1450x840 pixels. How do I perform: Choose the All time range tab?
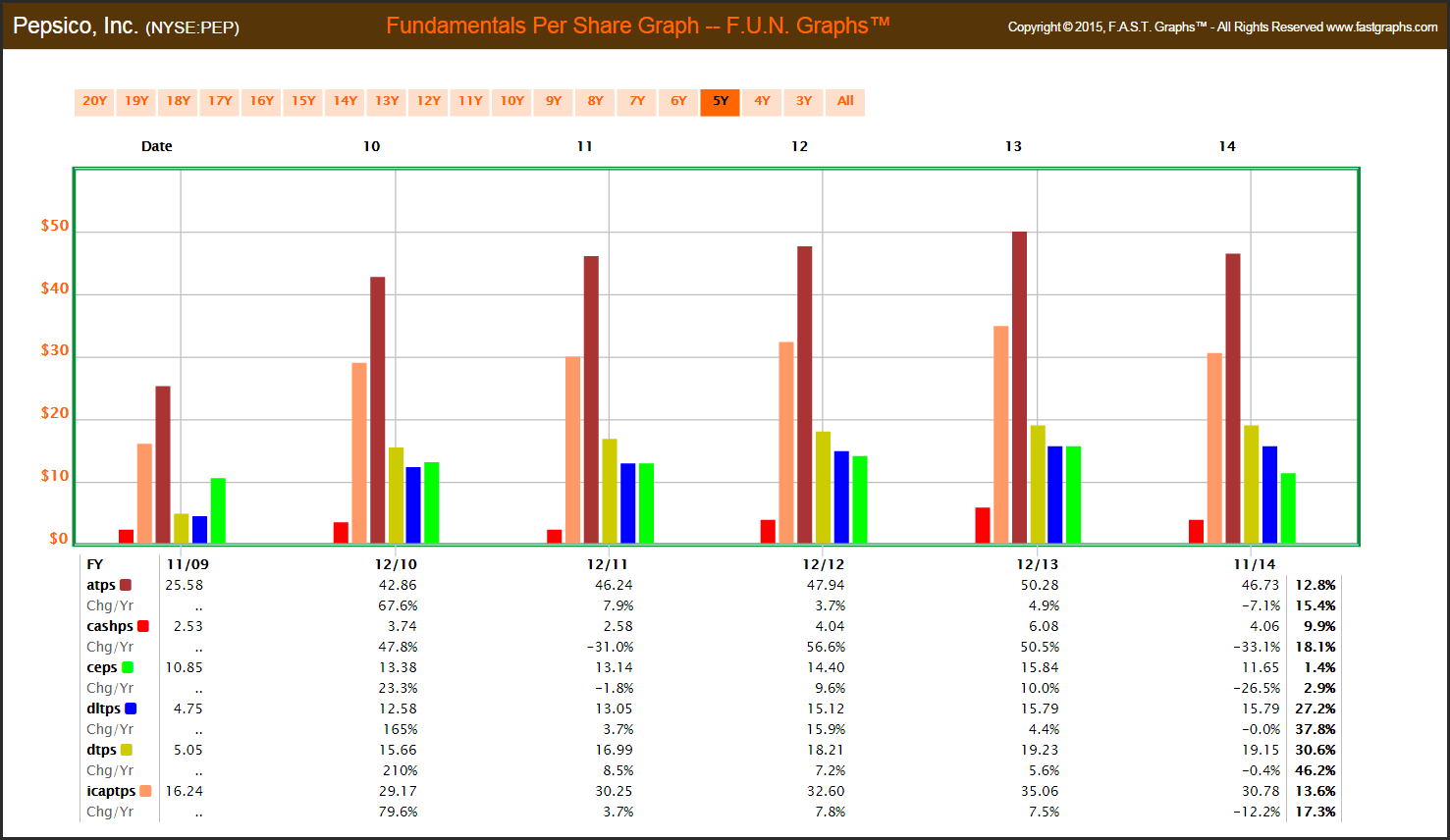845,102
